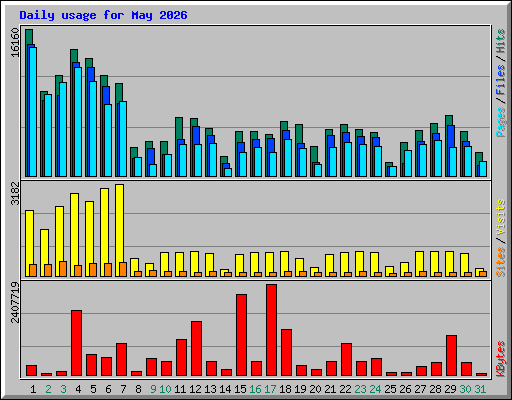Click the Pages legend label
Viewport: 512px width, 400px height.
[x=501, y=122]
